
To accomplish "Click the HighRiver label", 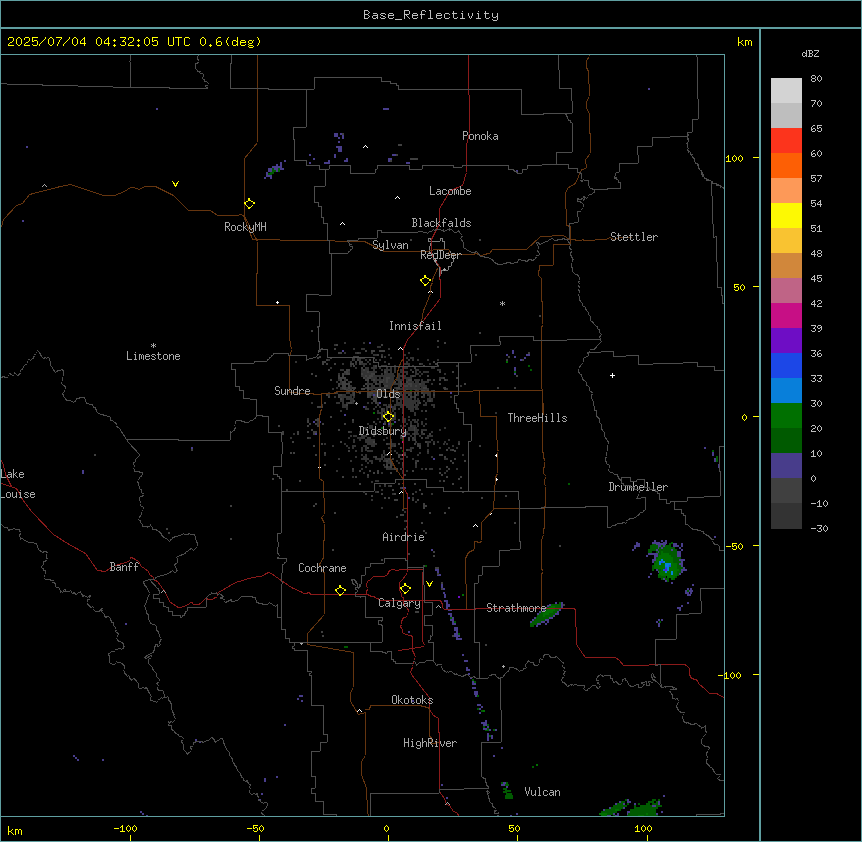I will click(430, 743).
